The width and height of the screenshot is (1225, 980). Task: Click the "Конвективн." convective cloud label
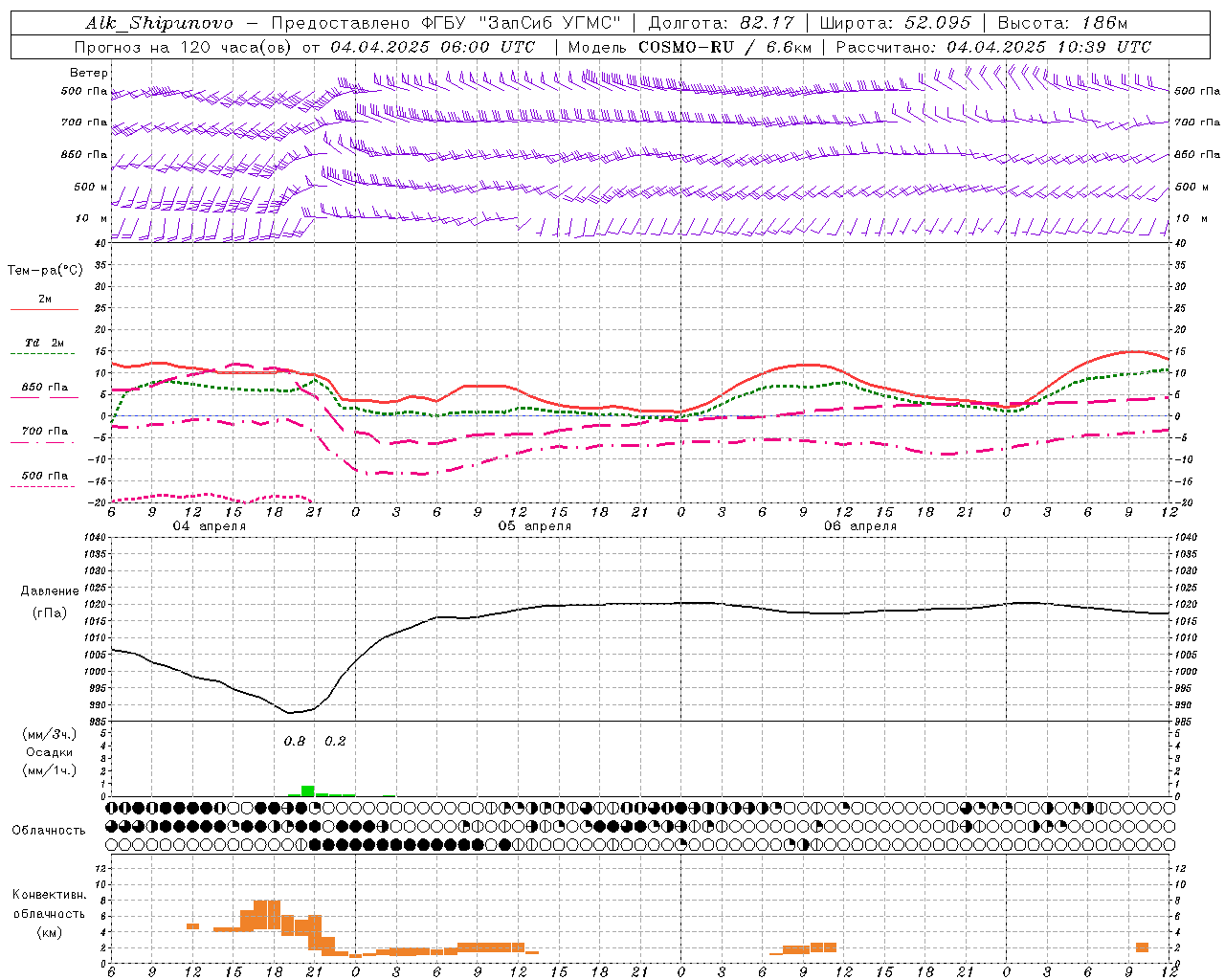[49, 895]
